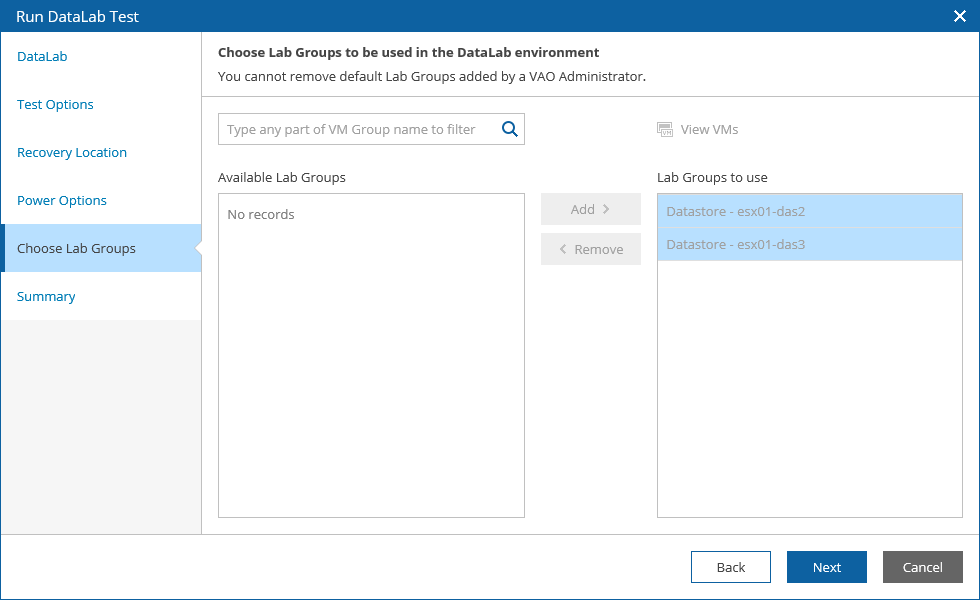Go to the DataLab step
The width and height of the screenshot is (980, 600).
click(42, 57)
